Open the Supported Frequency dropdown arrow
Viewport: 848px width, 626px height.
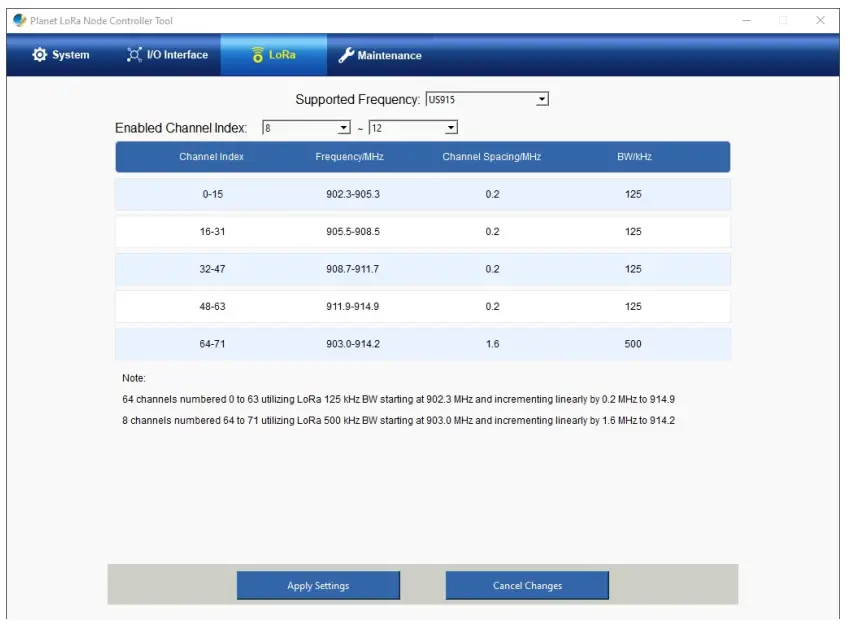click(542, 99)
